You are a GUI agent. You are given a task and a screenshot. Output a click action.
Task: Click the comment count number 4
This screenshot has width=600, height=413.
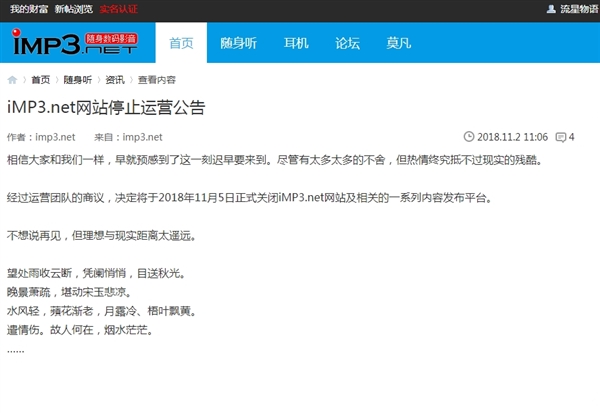pyautogui.click(x=571, y=137)
